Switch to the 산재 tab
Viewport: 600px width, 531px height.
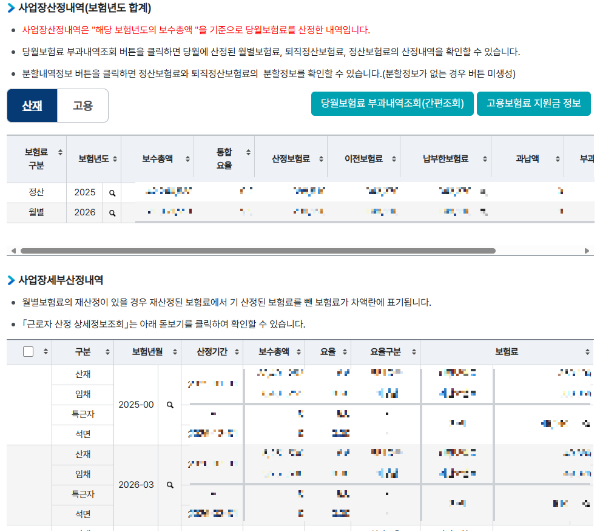tap(32, 106)
